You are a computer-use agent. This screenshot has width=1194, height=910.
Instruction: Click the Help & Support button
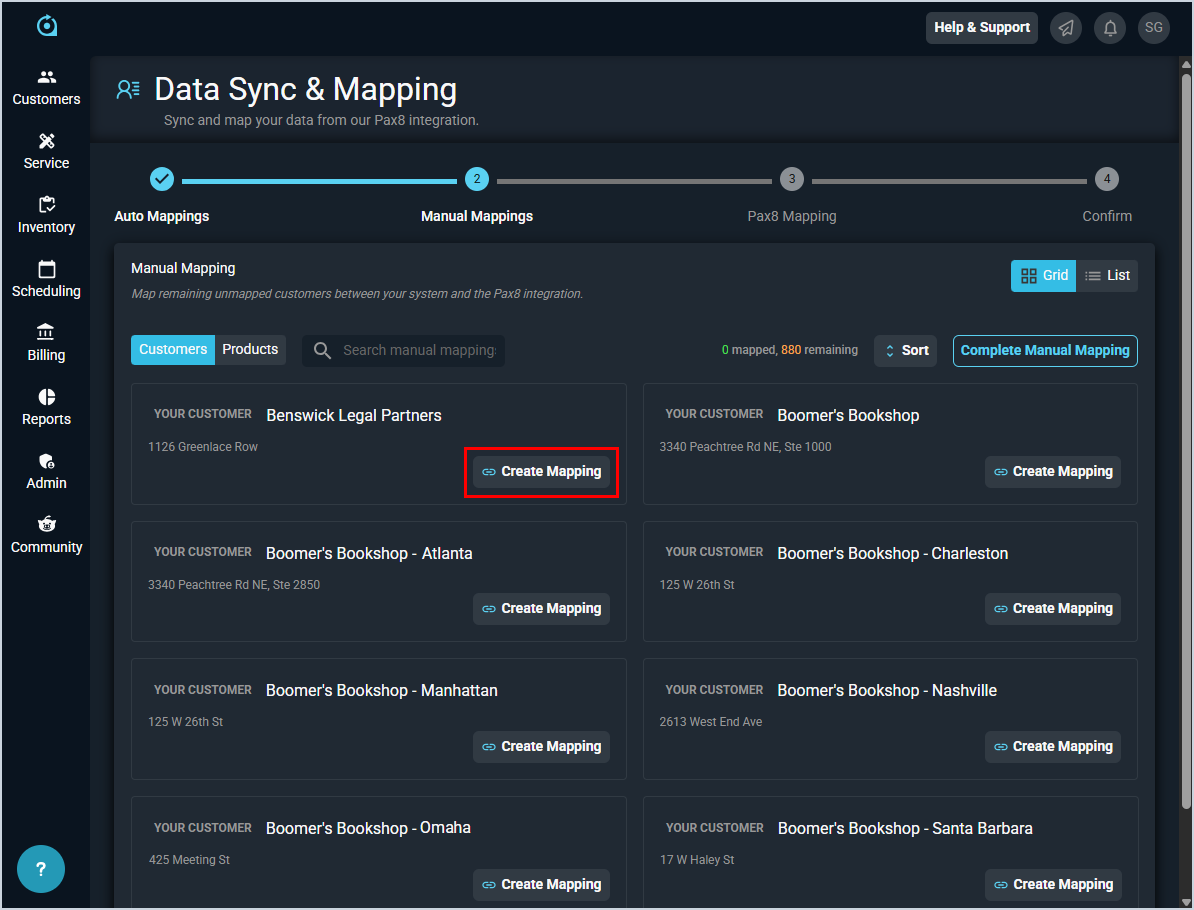pos(981,28)
